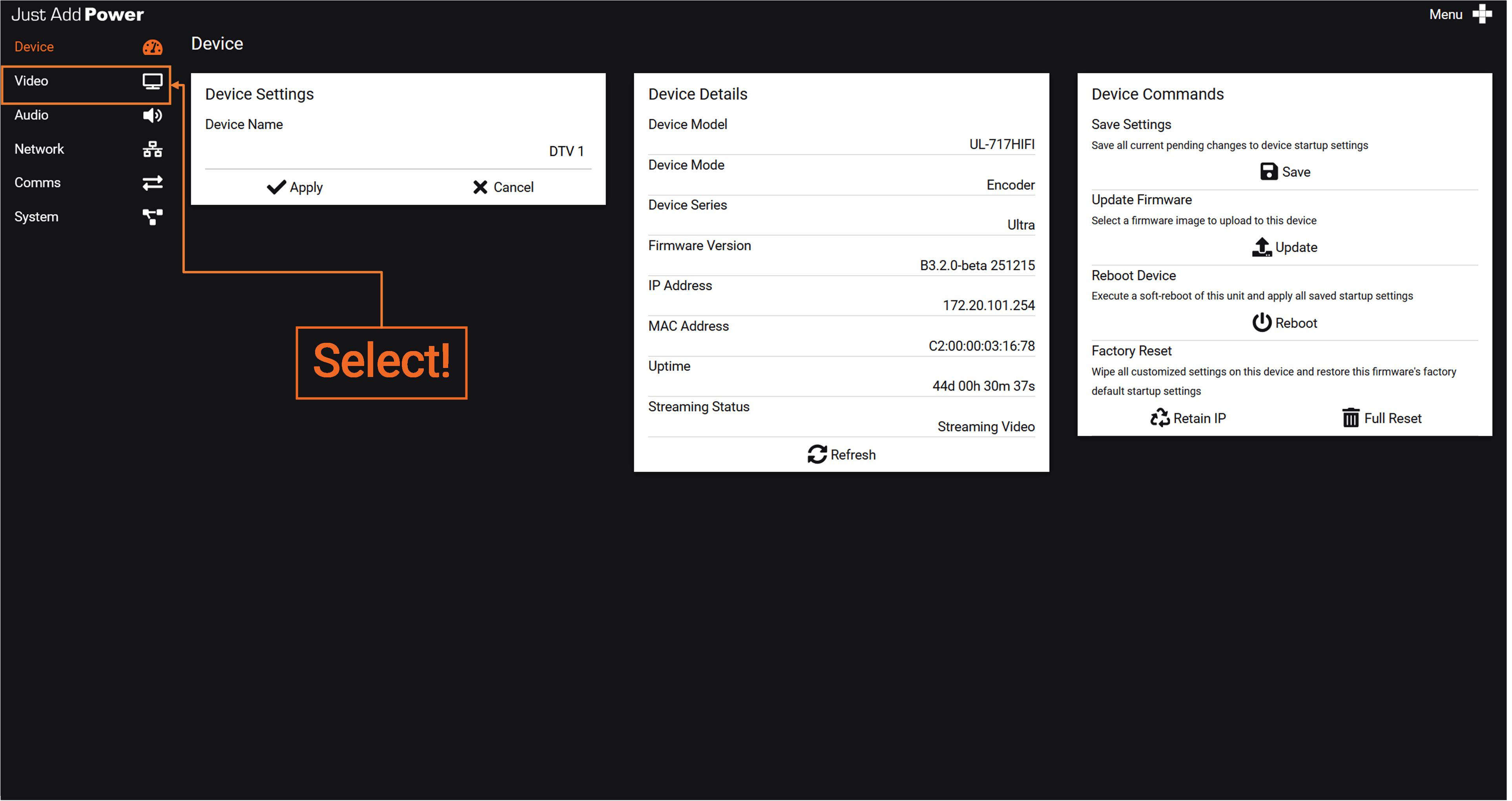
Task: Choose Retain IP factory reset
Action: pyautogui.click(x=1188, y=419)
